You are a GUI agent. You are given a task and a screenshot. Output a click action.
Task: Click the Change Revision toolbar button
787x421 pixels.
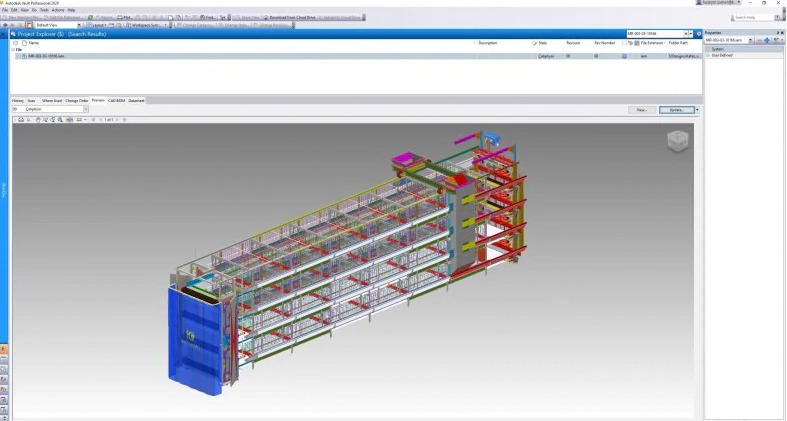(x=272, y=25)
